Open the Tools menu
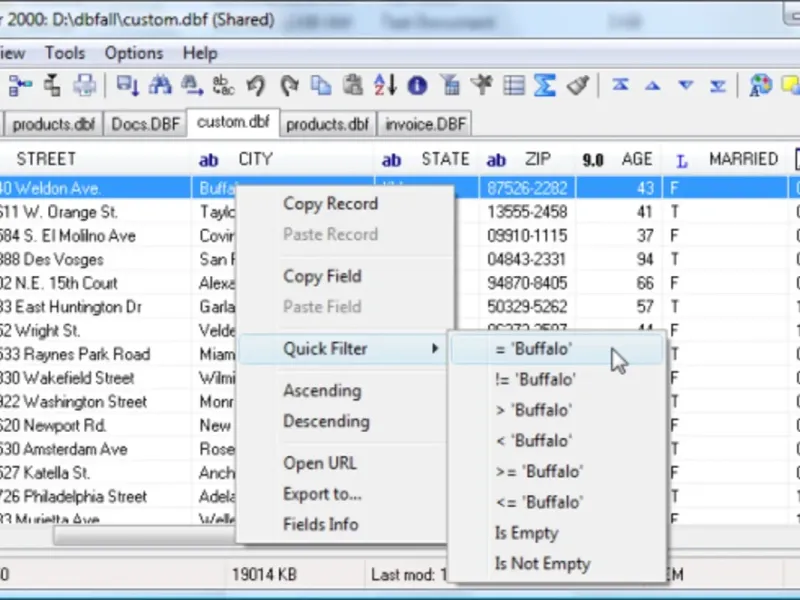Image resolution: width=800 pixels, height=600 pixels. tap(65, 53)
